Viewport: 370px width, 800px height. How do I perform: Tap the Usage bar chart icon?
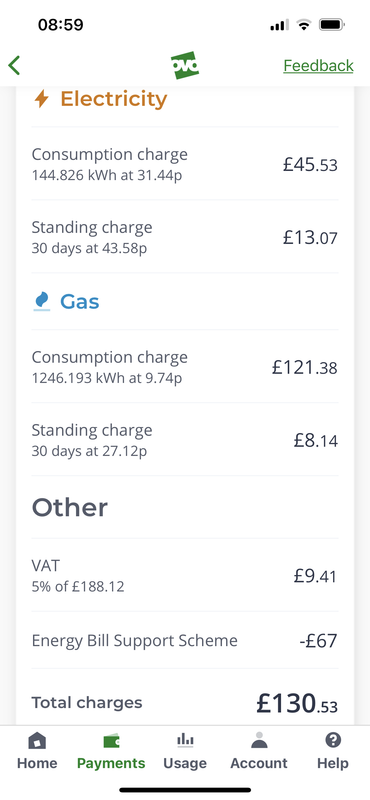click(185, 740)
